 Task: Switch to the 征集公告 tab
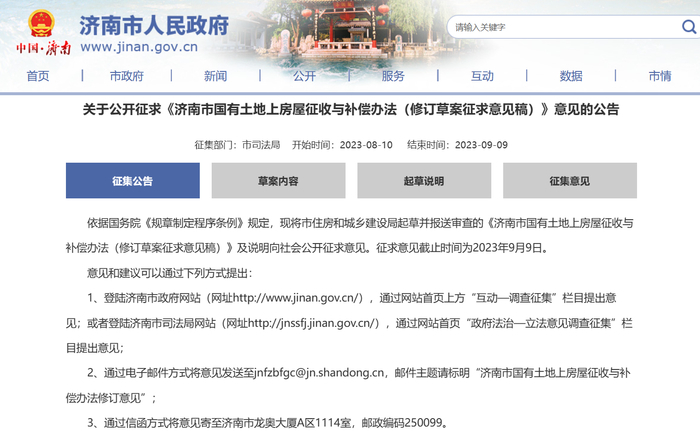[x=133, y=180]
